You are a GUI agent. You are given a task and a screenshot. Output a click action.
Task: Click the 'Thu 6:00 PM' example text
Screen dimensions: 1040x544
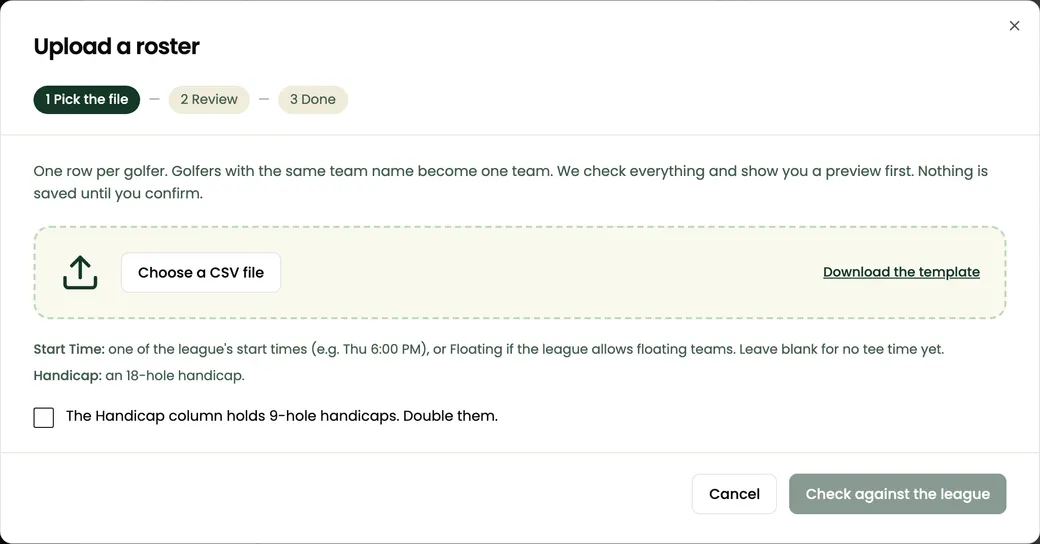(x=385, y=349)
